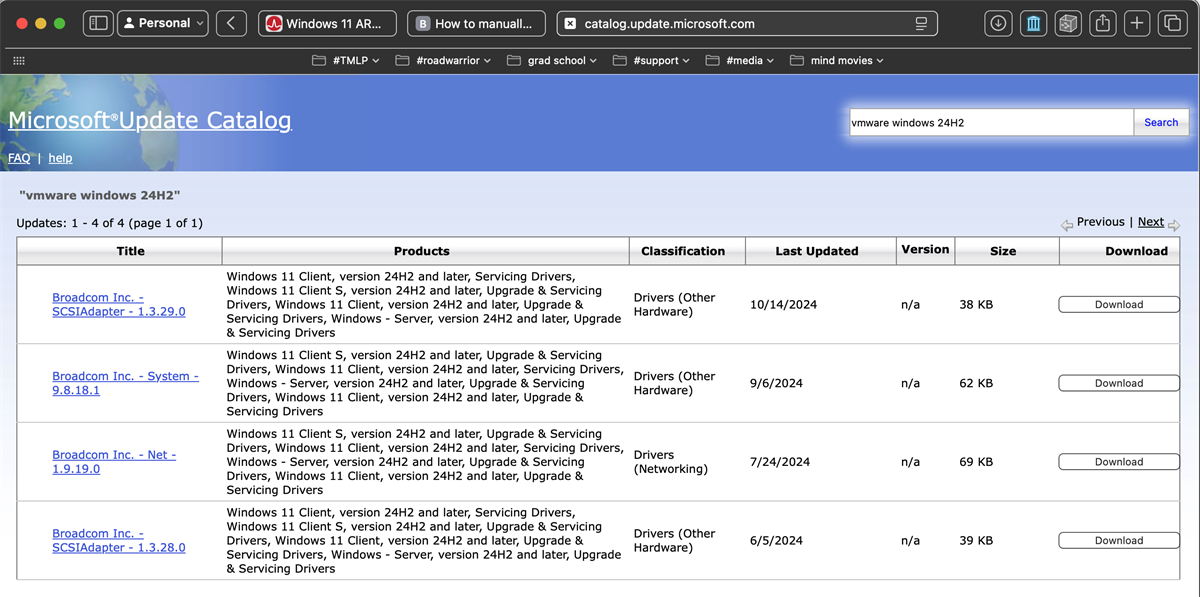Select the "vmware windows 24H2" results heading
The height and width of the screenshot is (597, 1200).
[100, 195]
